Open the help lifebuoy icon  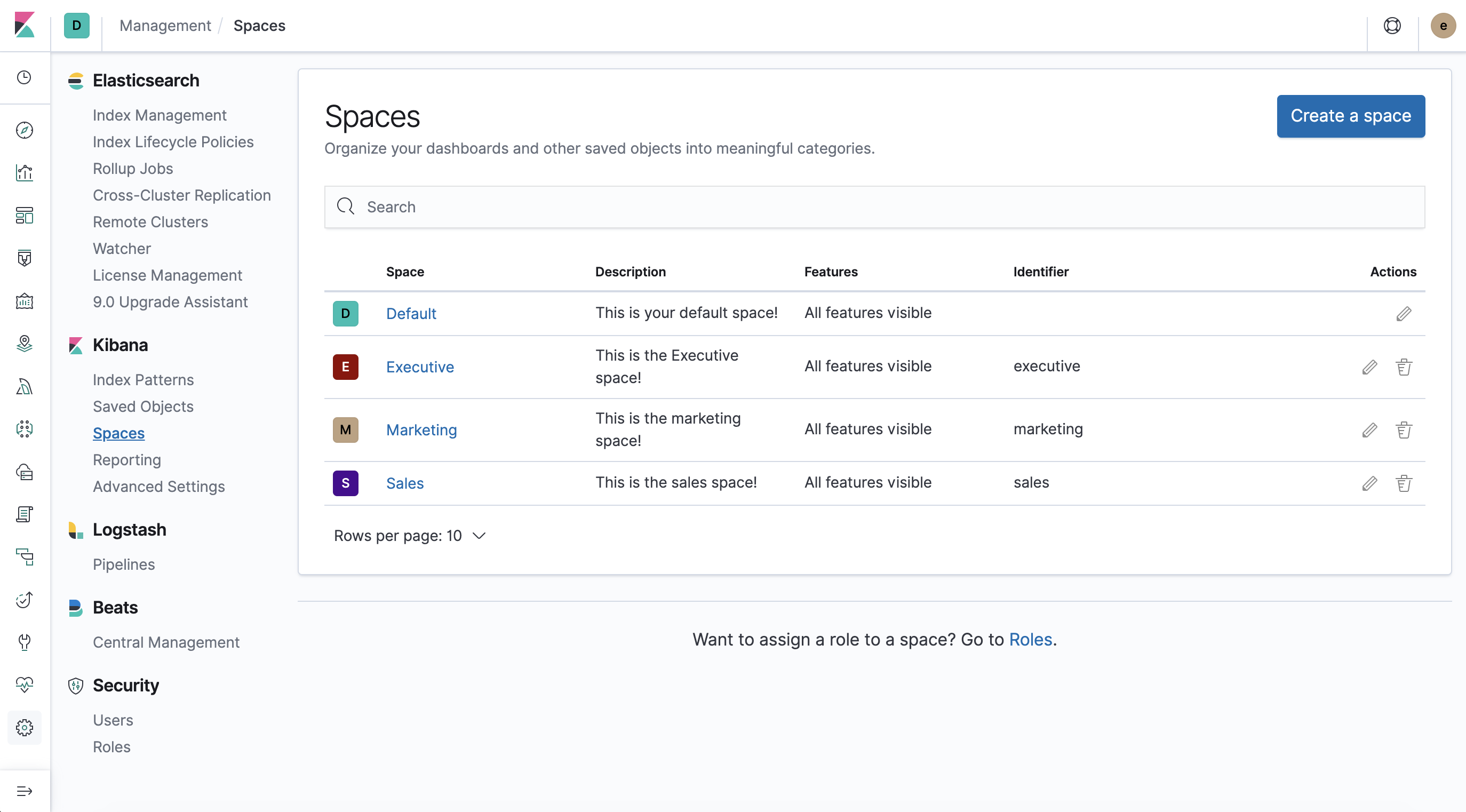point(1392,26)
